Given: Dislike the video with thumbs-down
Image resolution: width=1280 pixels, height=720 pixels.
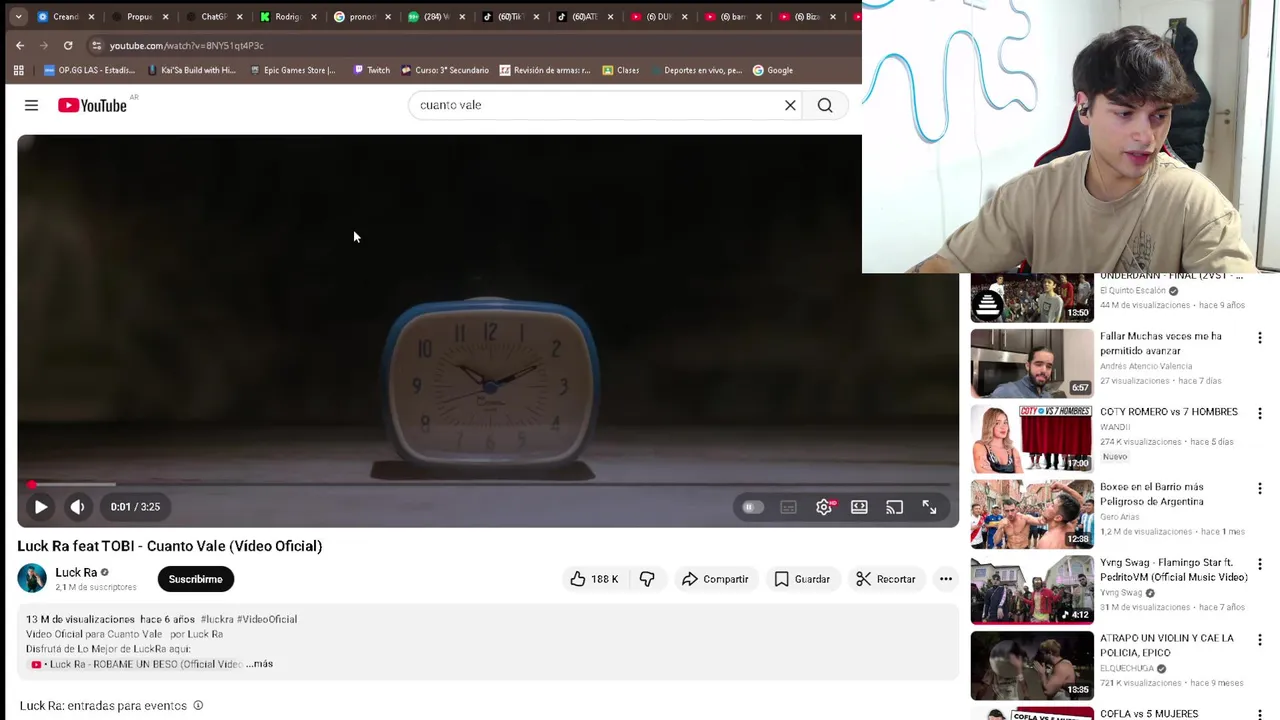Looking at the screenshot, I should pyautogui.click(x=647, y=579).
